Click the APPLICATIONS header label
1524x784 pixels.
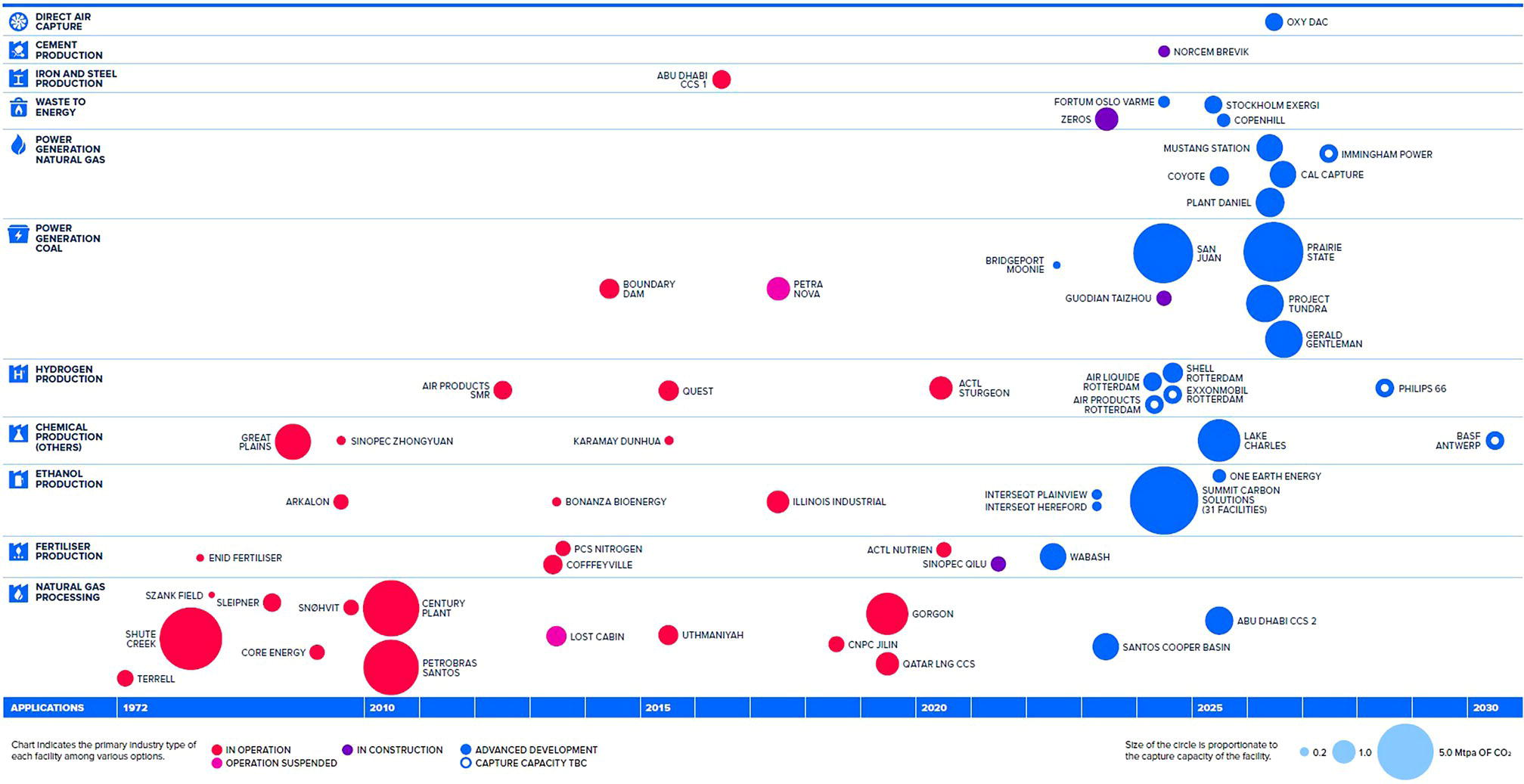(x=47, y=708)
